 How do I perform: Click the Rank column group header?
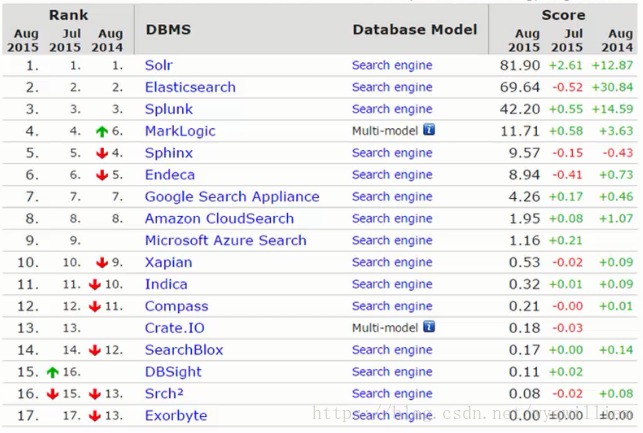click(68, 15)
